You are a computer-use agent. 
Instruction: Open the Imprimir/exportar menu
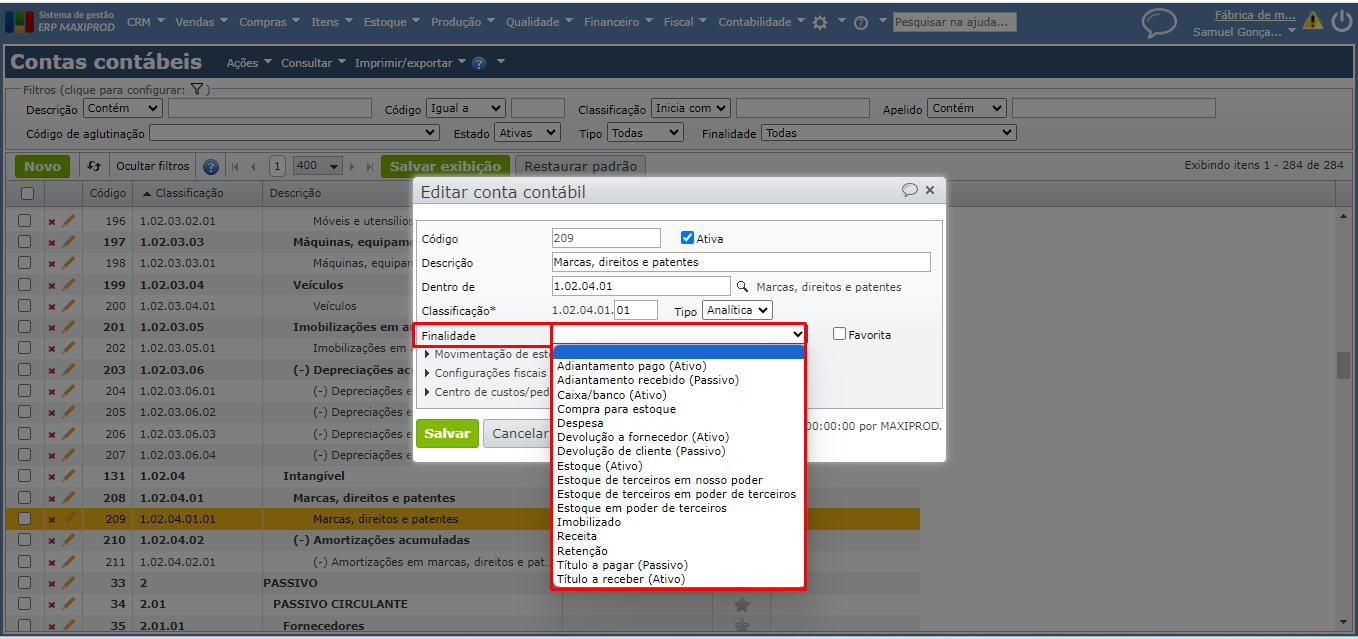pyautogui.click(x=410, y=63)
